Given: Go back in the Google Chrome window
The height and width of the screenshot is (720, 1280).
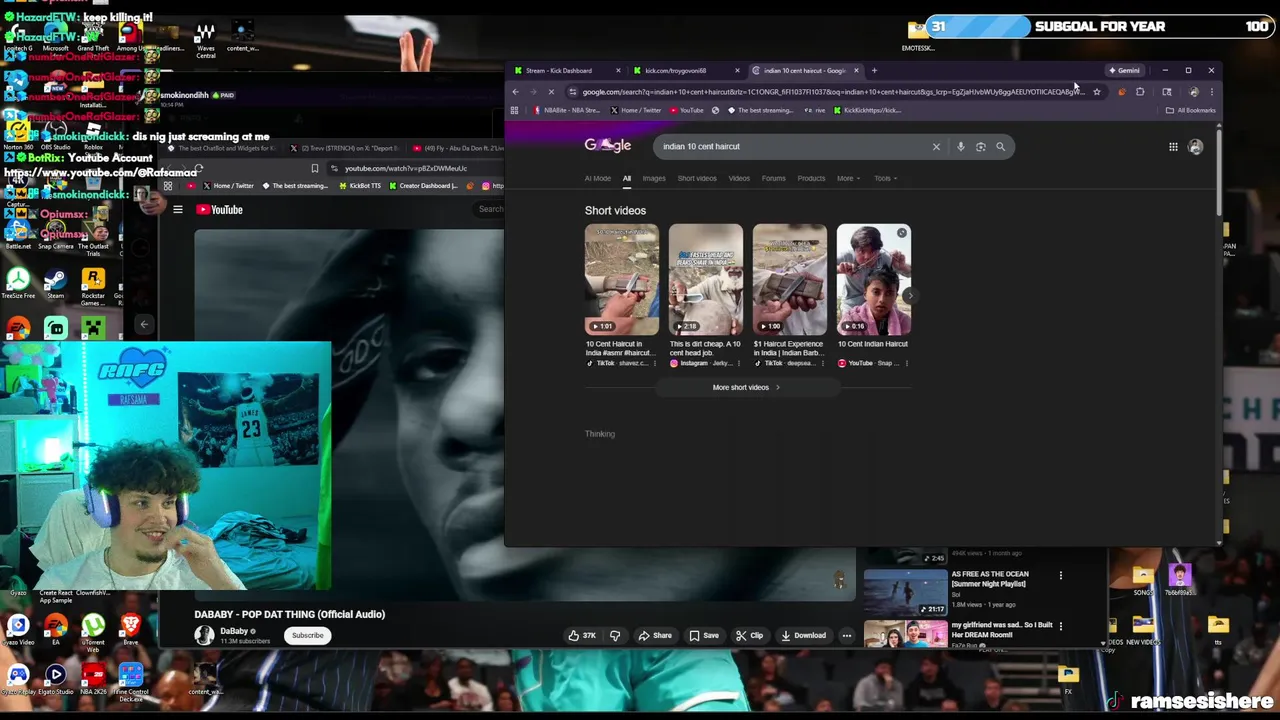Looking at the screenshot, I should (516, 92).
